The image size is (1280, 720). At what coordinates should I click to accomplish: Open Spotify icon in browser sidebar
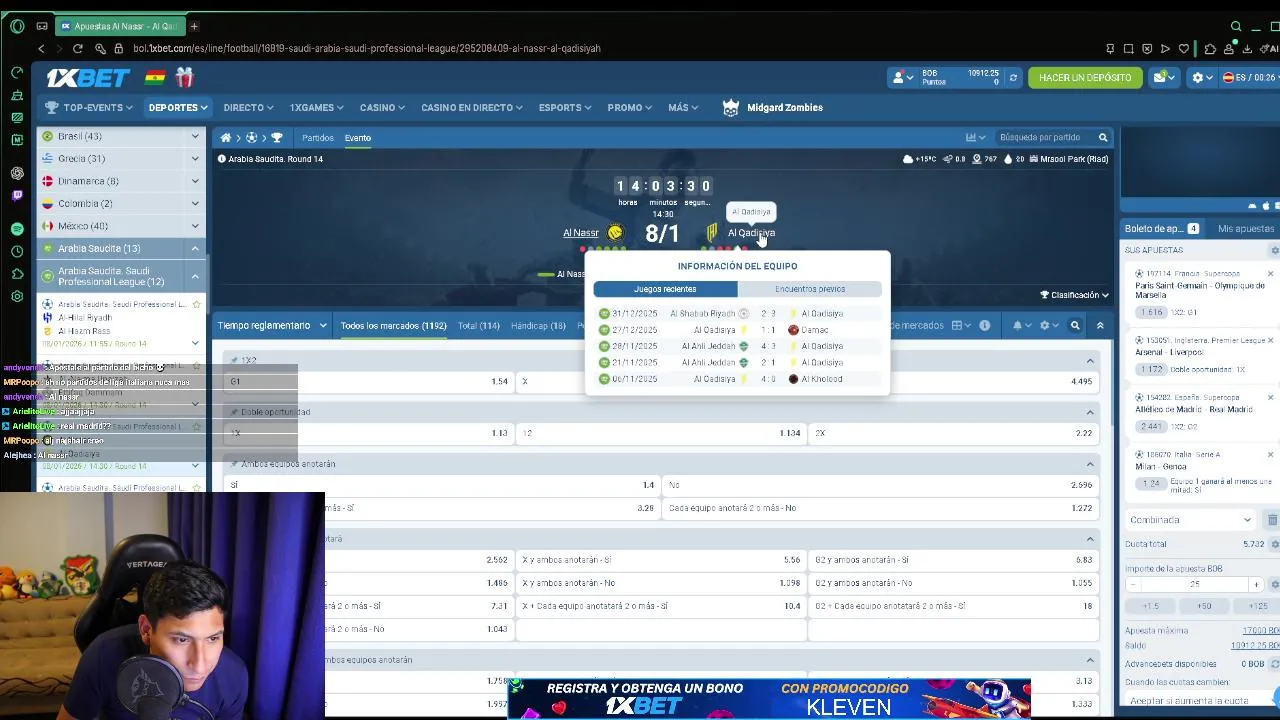coord(17,229)
